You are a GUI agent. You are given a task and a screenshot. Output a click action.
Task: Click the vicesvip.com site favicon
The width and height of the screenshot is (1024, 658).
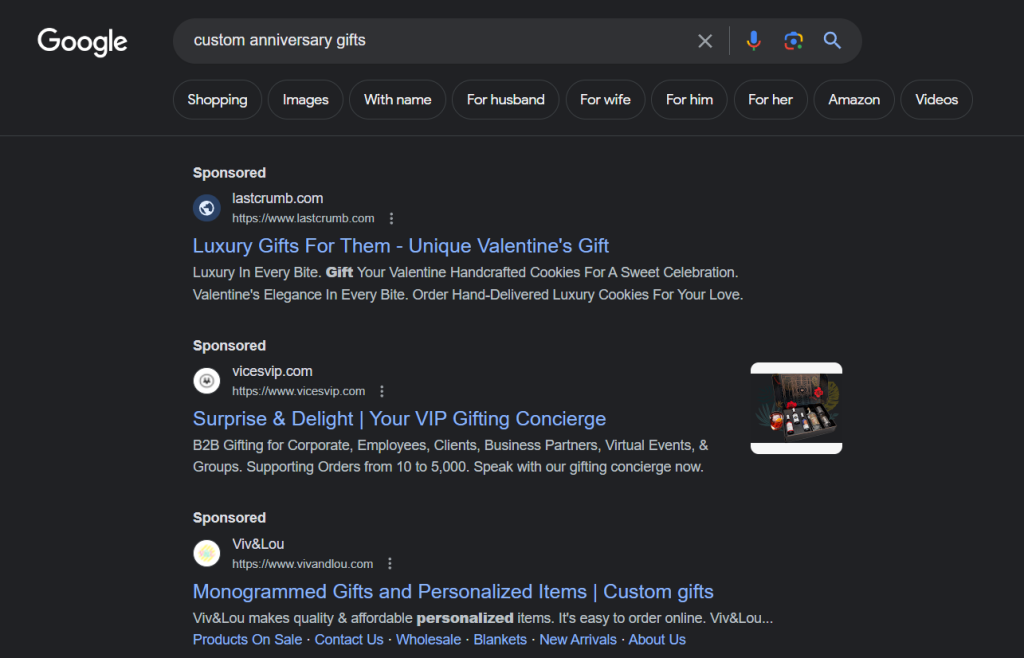[x=206, y=380]
